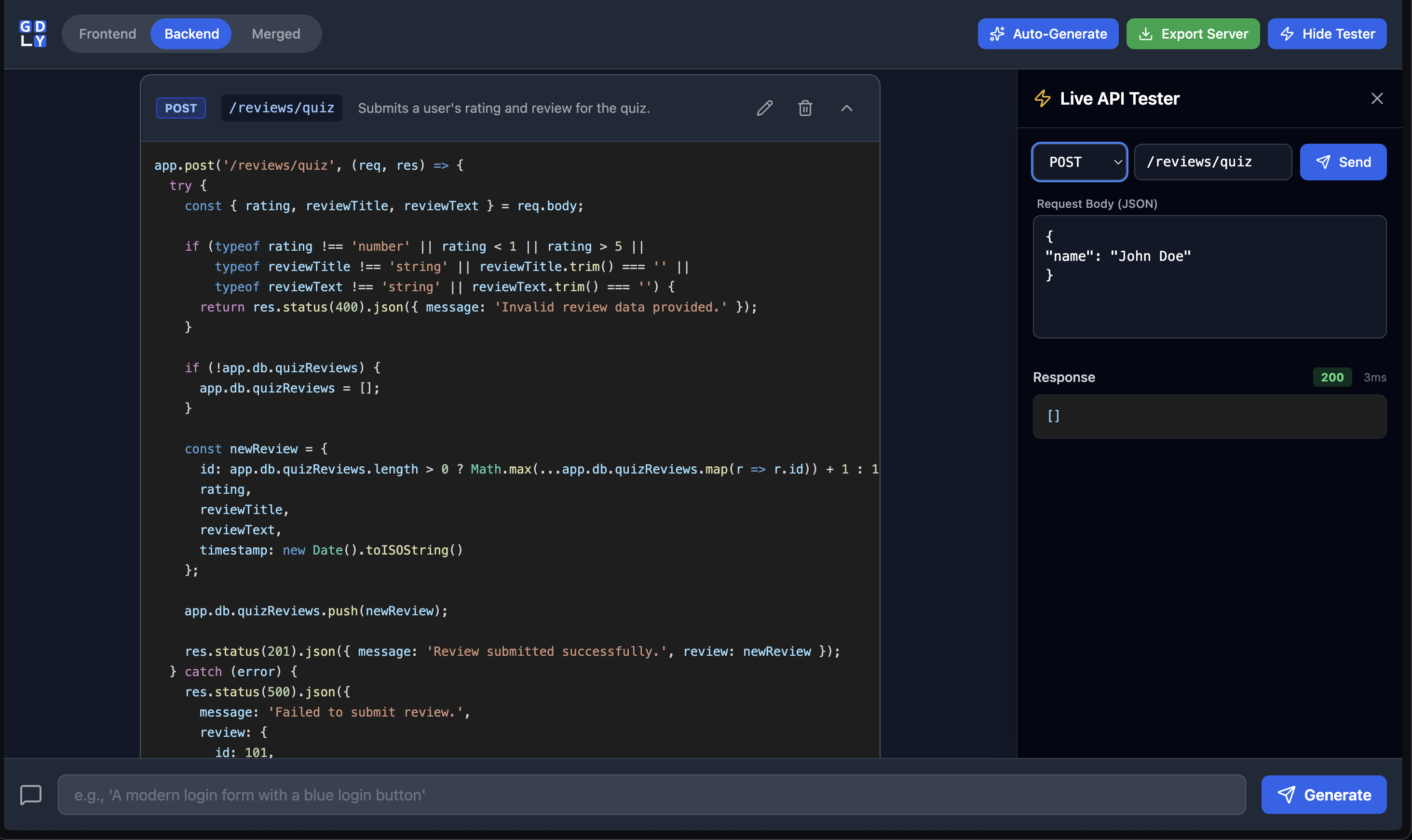Click Export Server download button

(1193, 34)
